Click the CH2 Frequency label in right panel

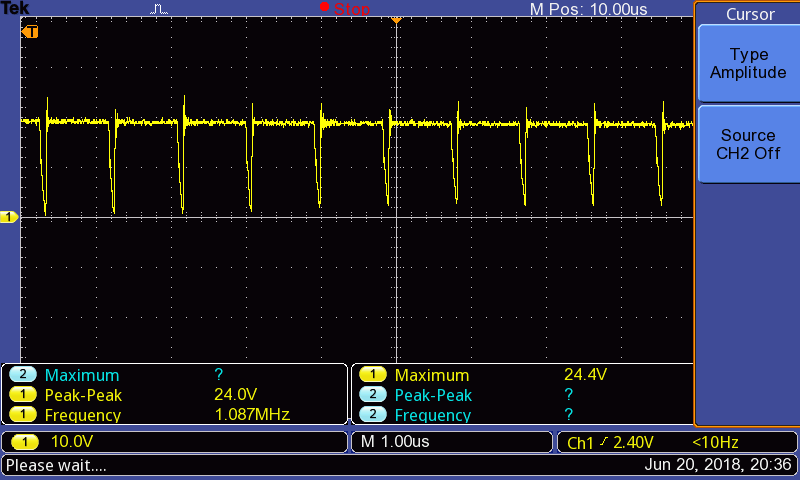(x=433, y=415)
